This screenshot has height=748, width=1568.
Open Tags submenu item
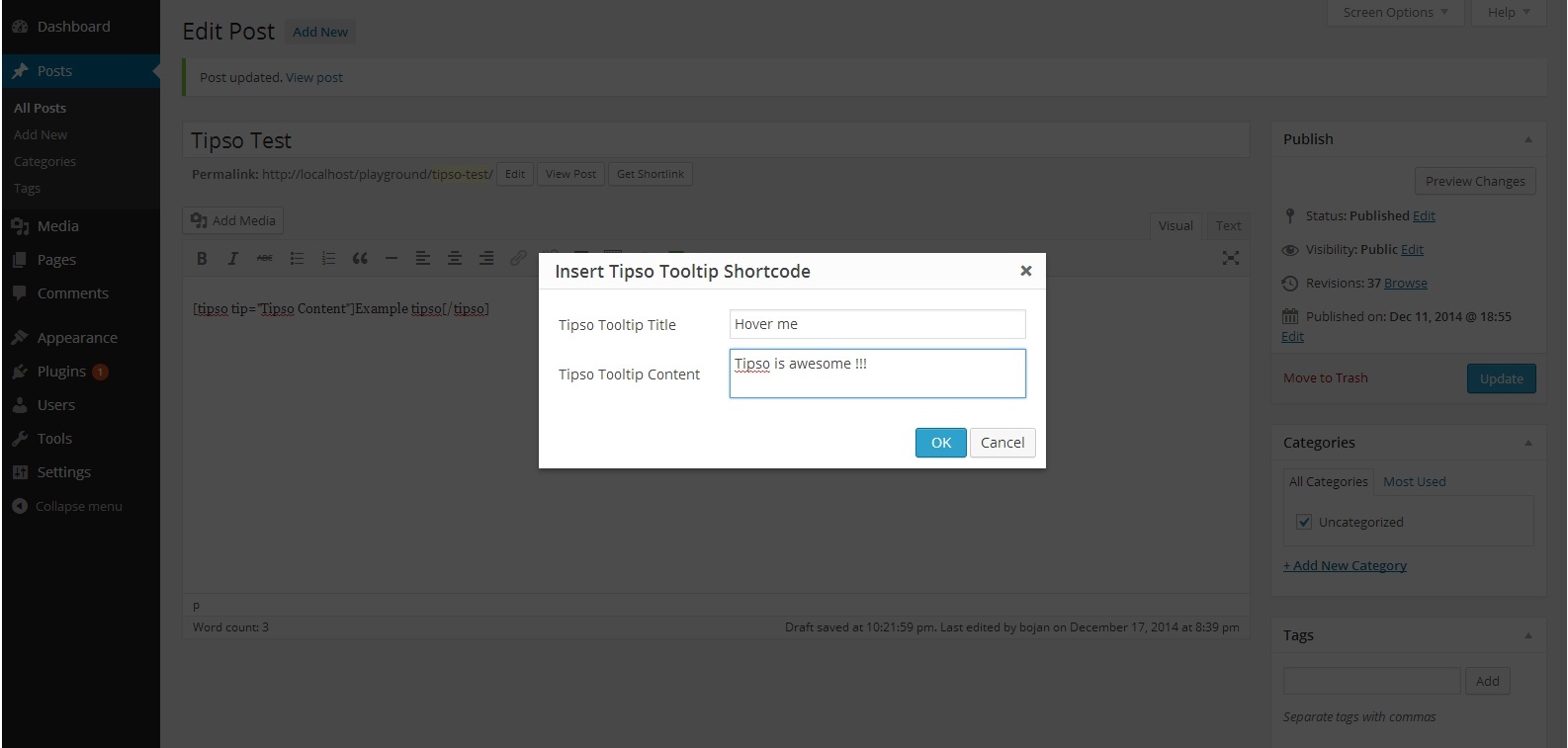(27, 188)
